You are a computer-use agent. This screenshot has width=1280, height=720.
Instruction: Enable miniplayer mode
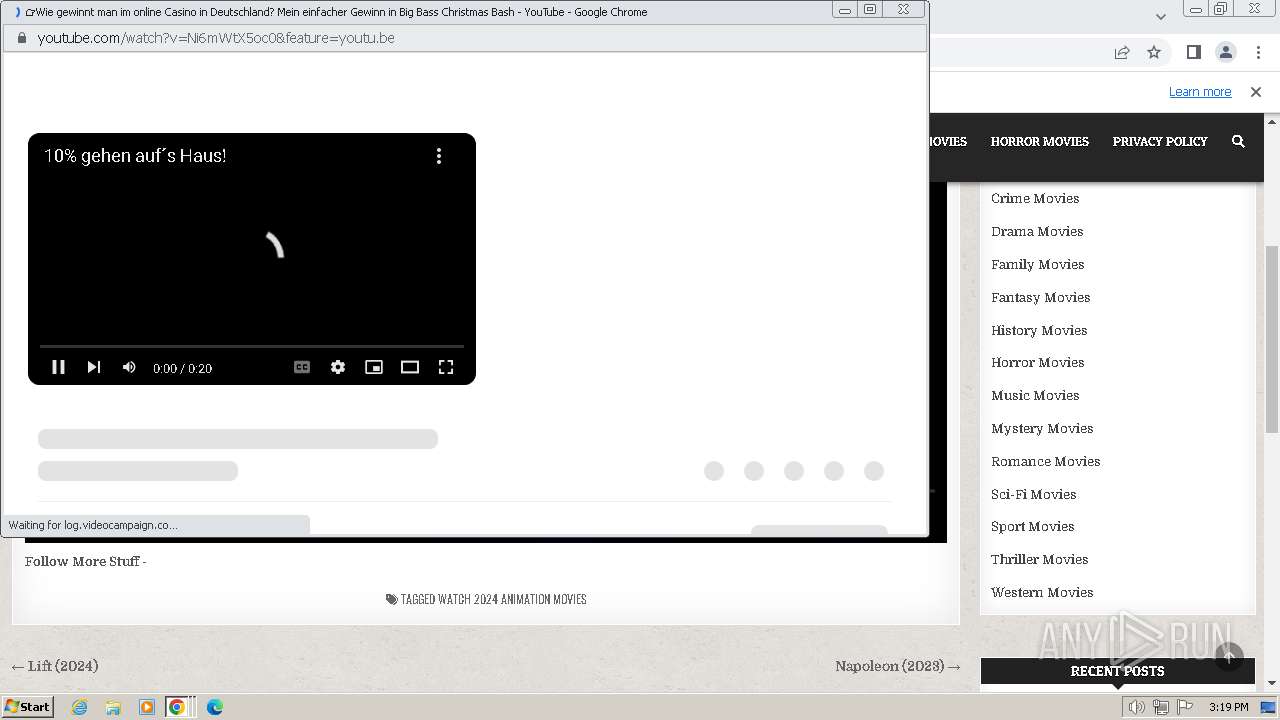coord(374,367)
